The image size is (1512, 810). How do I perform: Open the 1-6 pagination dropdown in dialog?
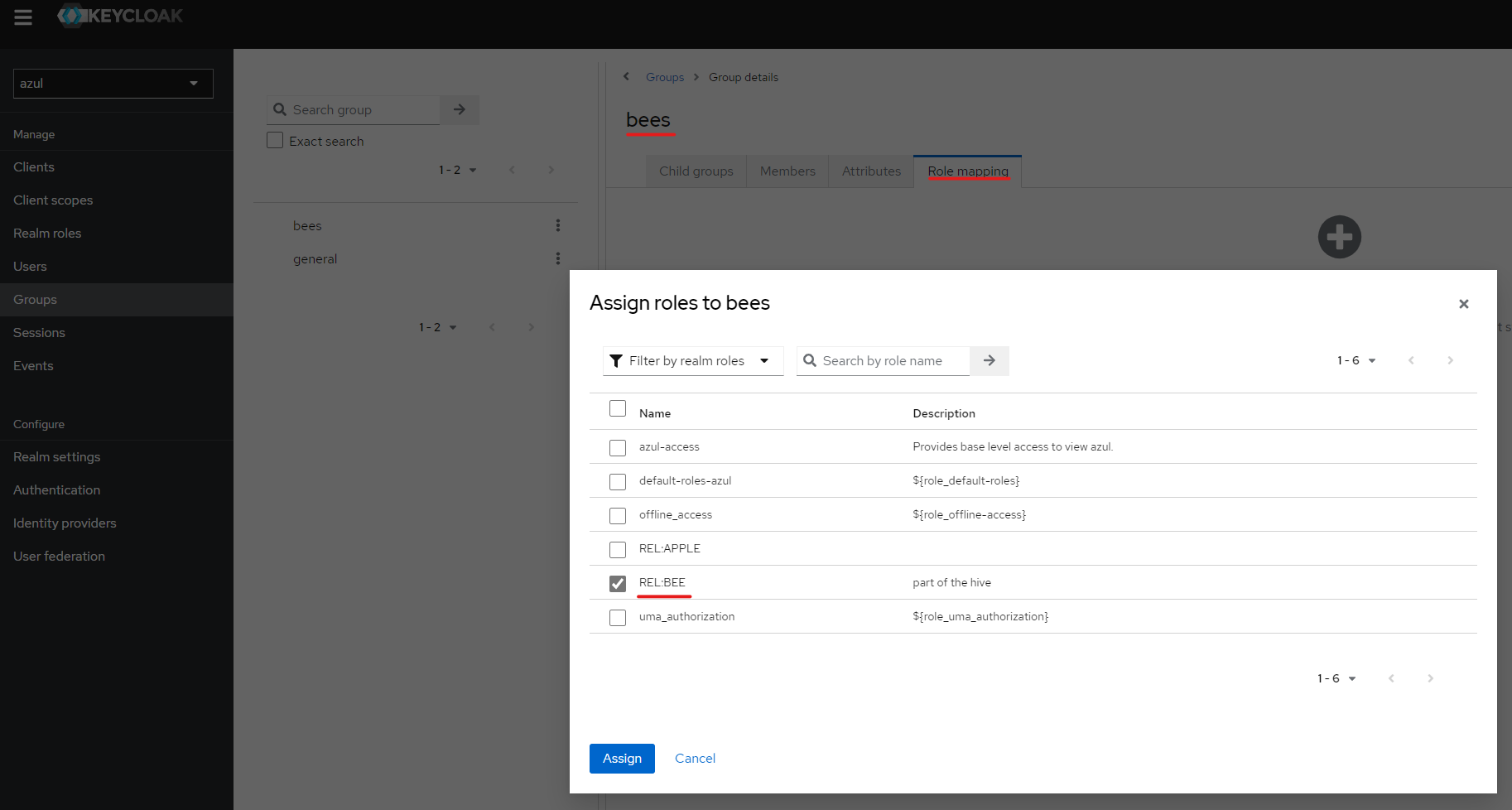[x=1356, y=360]
